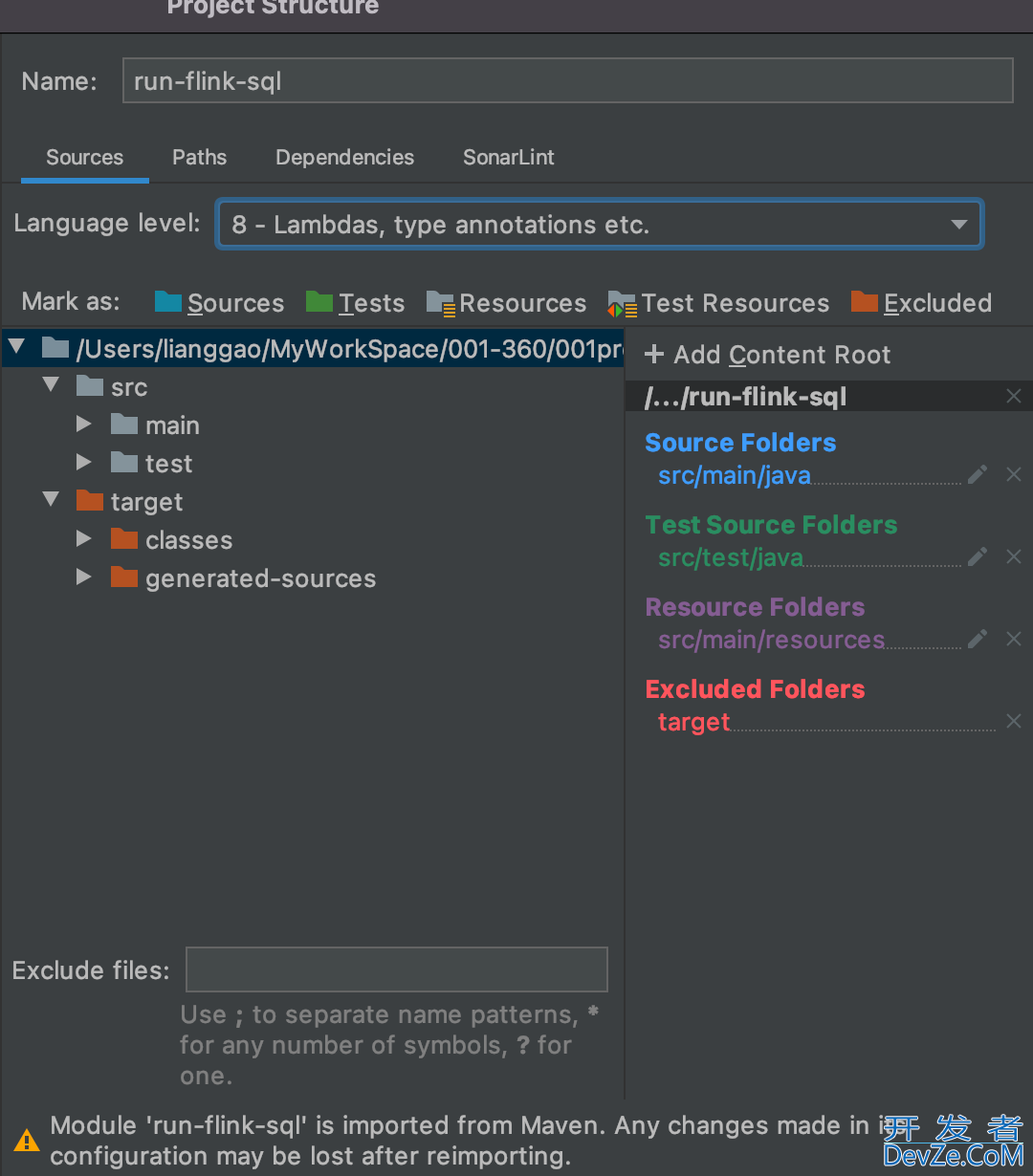Image resolution: width=1033 pixels, height=1176 pixels.
Task: Remove target from Excluded Folders
Action: (x=1014, y=722)
